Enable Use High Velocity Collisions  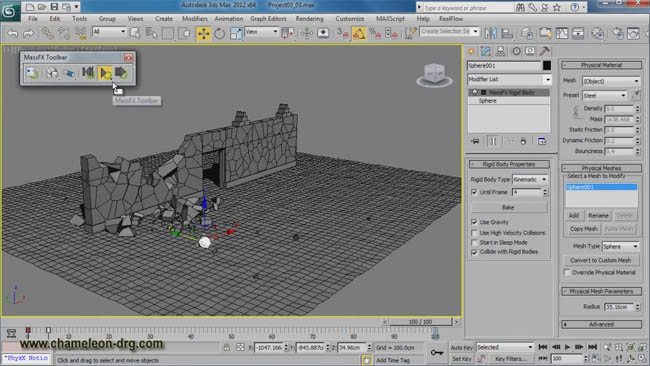click(474, 233)
